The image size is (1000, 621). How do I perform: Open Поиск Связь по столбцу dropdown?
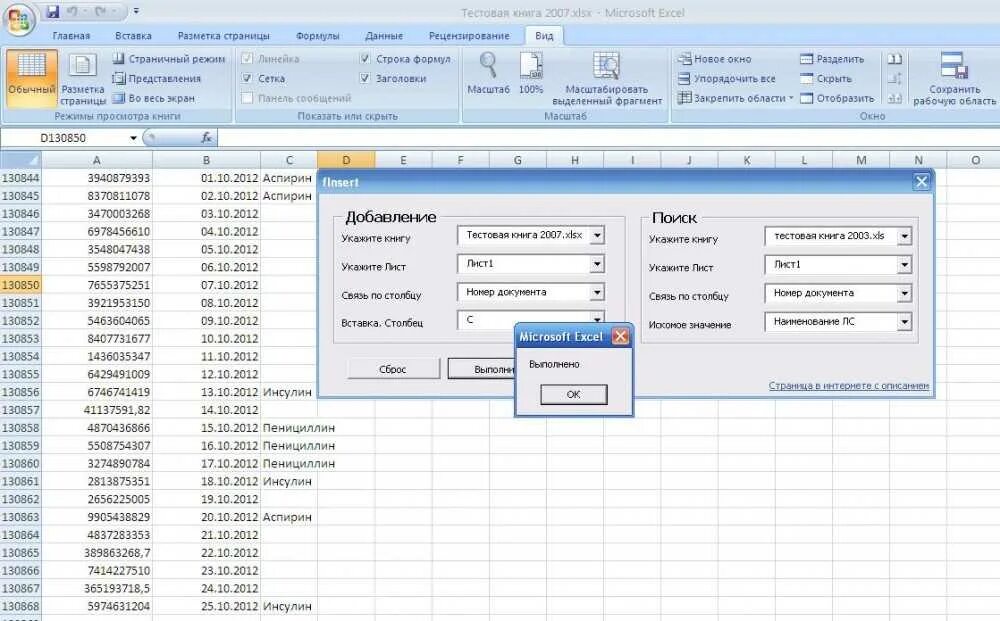(x=904, y=293)
